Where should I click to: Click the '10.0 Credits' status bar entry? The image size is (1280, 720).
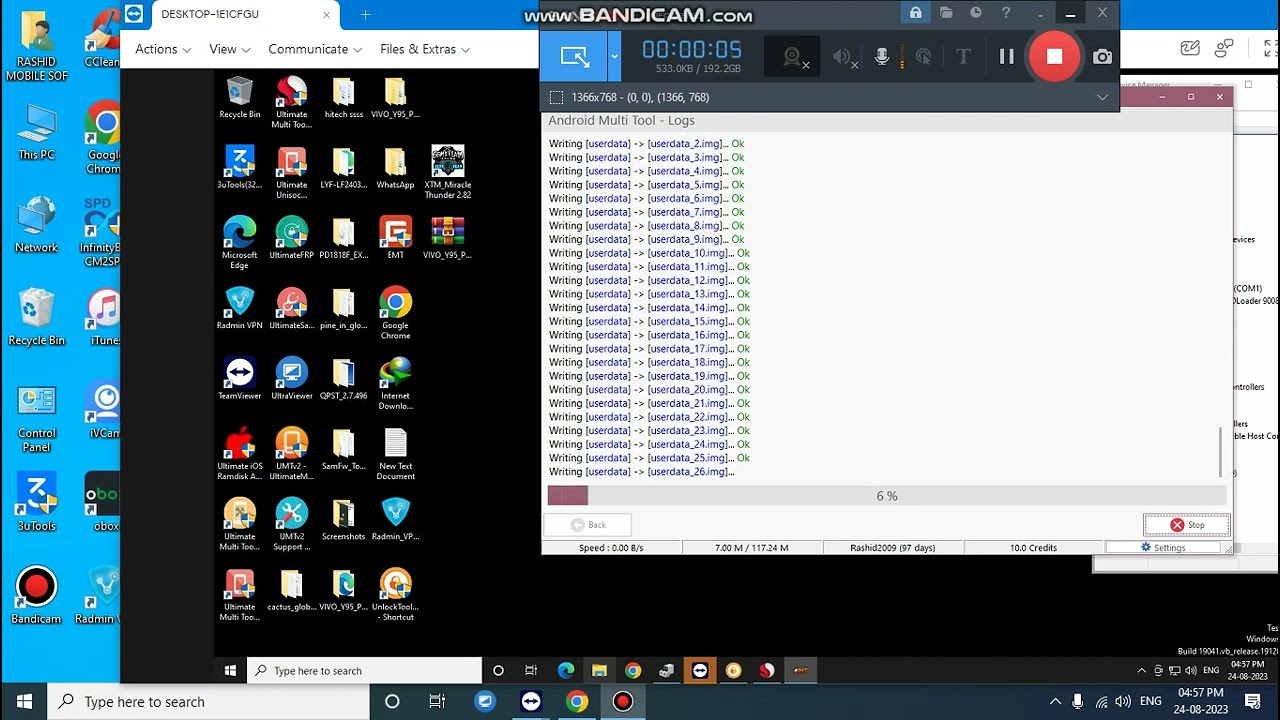(1033, 548)
